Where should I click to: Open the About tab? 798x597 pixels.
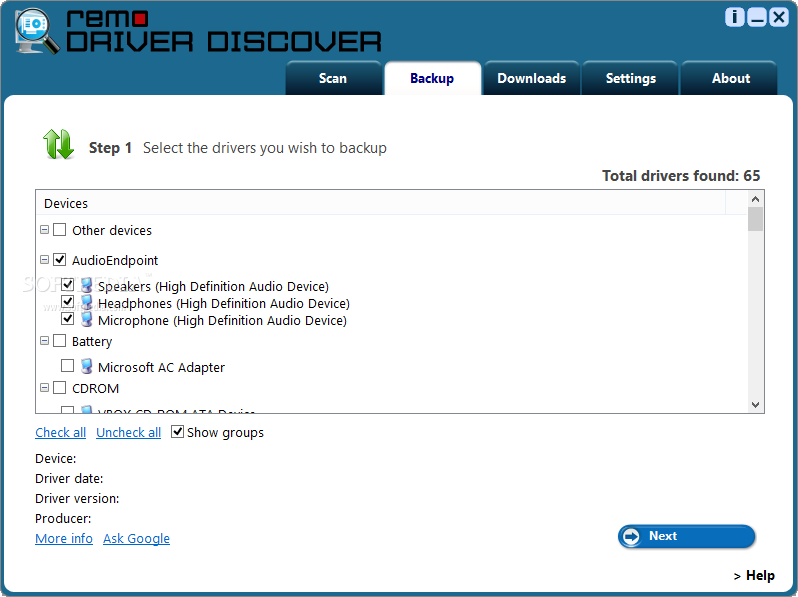point(730,78)
